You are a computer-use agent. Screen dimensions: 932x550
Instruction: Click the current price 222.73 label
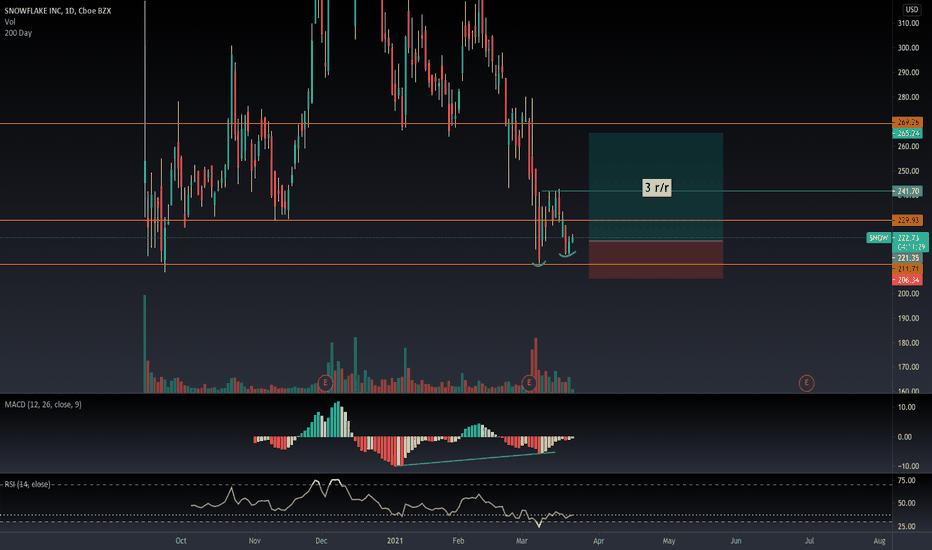pos(910,238)
